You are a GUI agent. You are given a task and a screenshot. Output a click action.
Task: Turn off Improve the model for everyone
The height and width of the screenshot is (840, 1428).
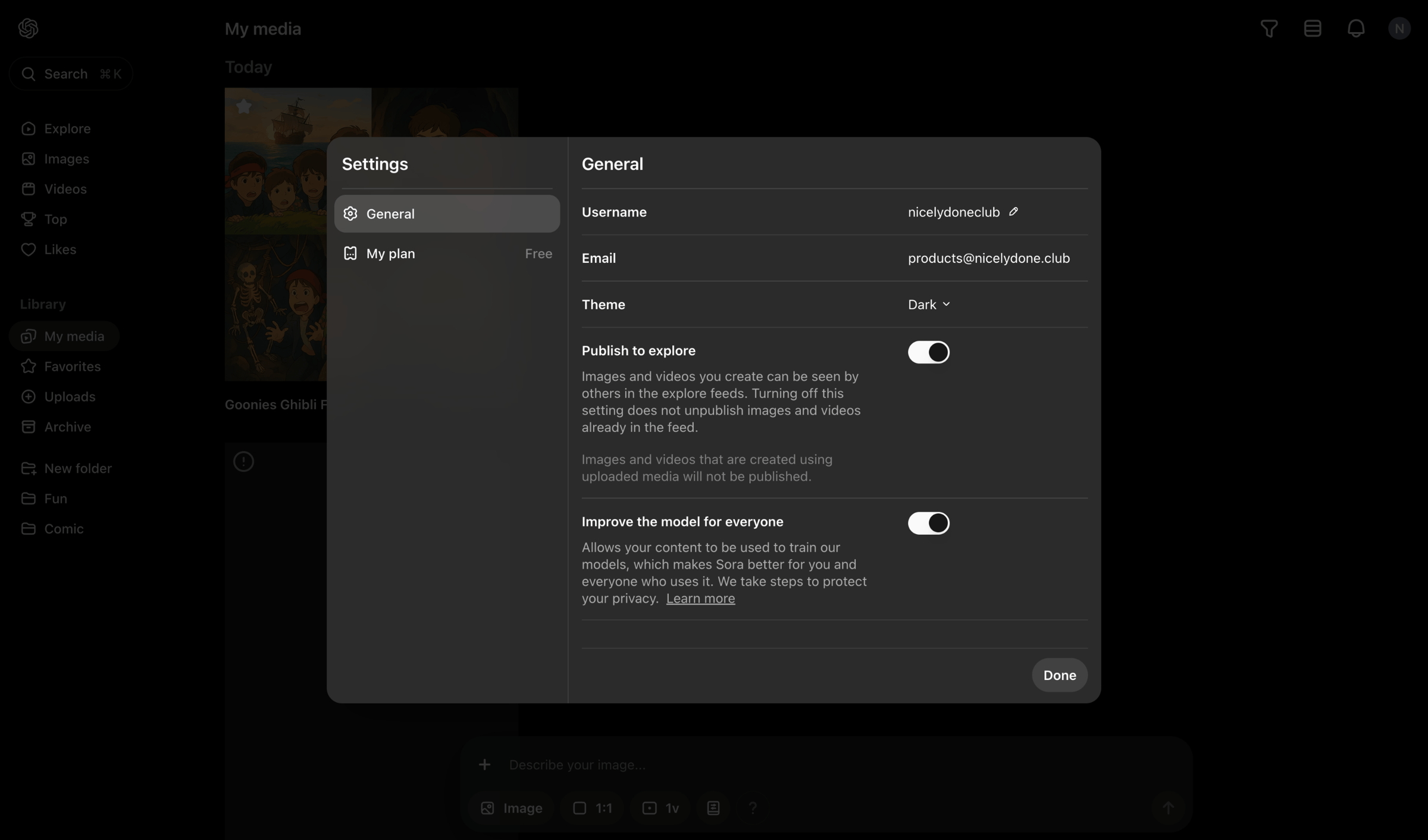pos(928,523)
